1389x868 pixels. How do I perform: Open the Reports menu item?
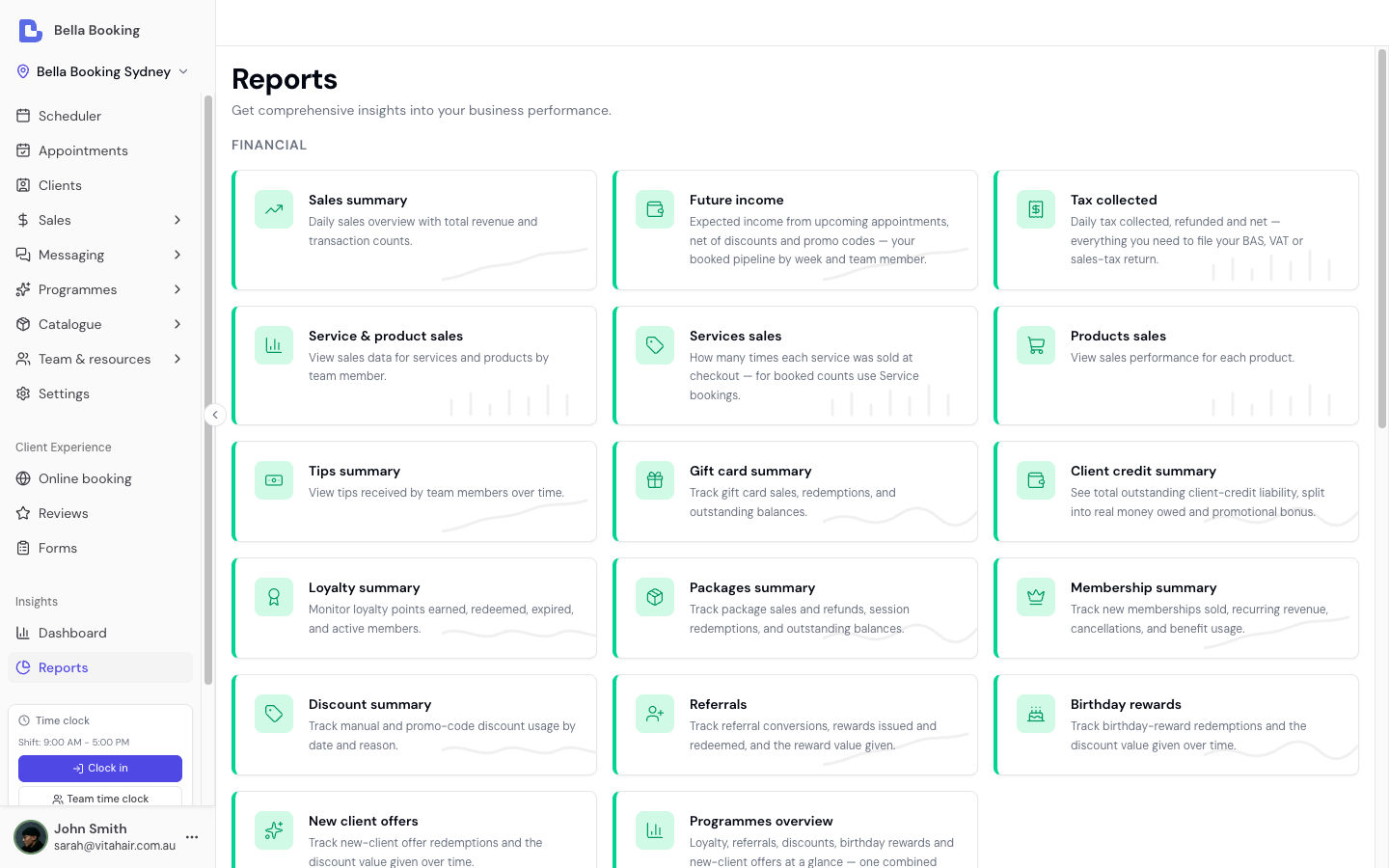pyautogui.click(x=100, y=667)
